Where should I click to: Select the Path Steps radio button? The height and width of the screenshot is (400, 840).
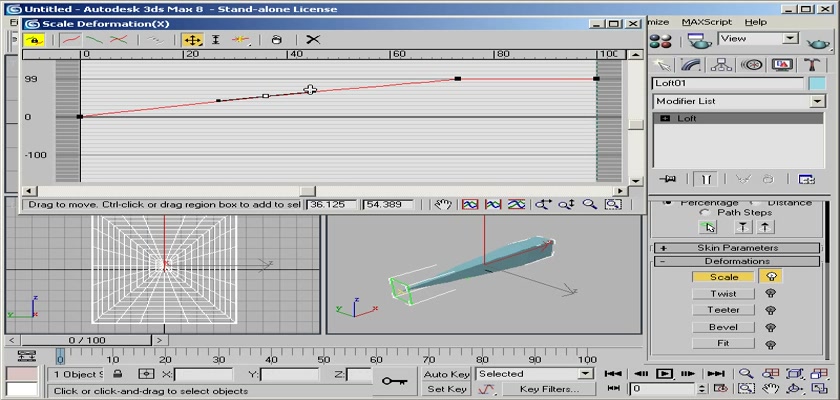[705, 212]
